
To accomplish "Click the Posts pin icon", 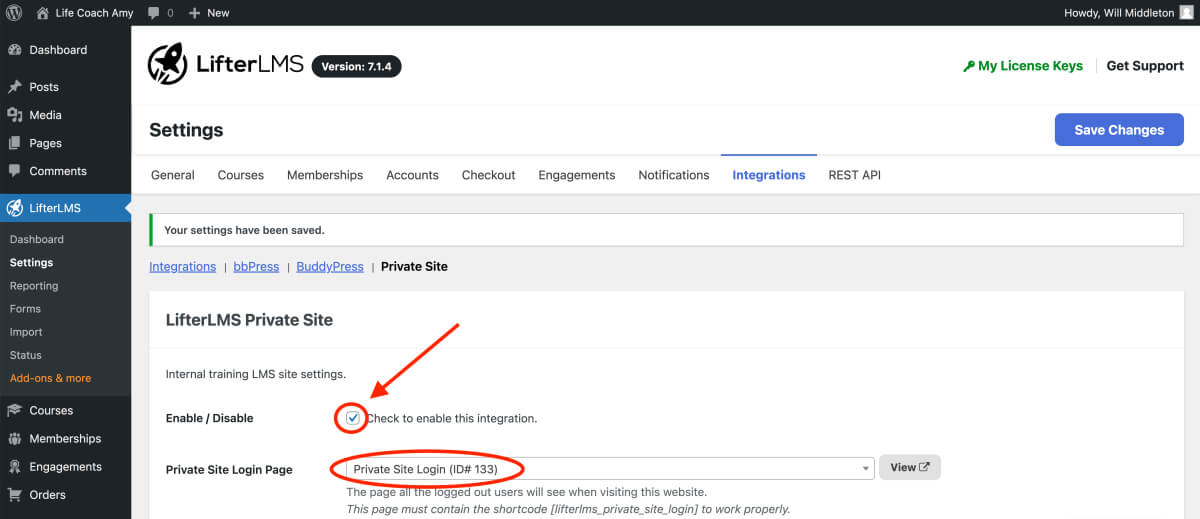I will tap(15, 87).
